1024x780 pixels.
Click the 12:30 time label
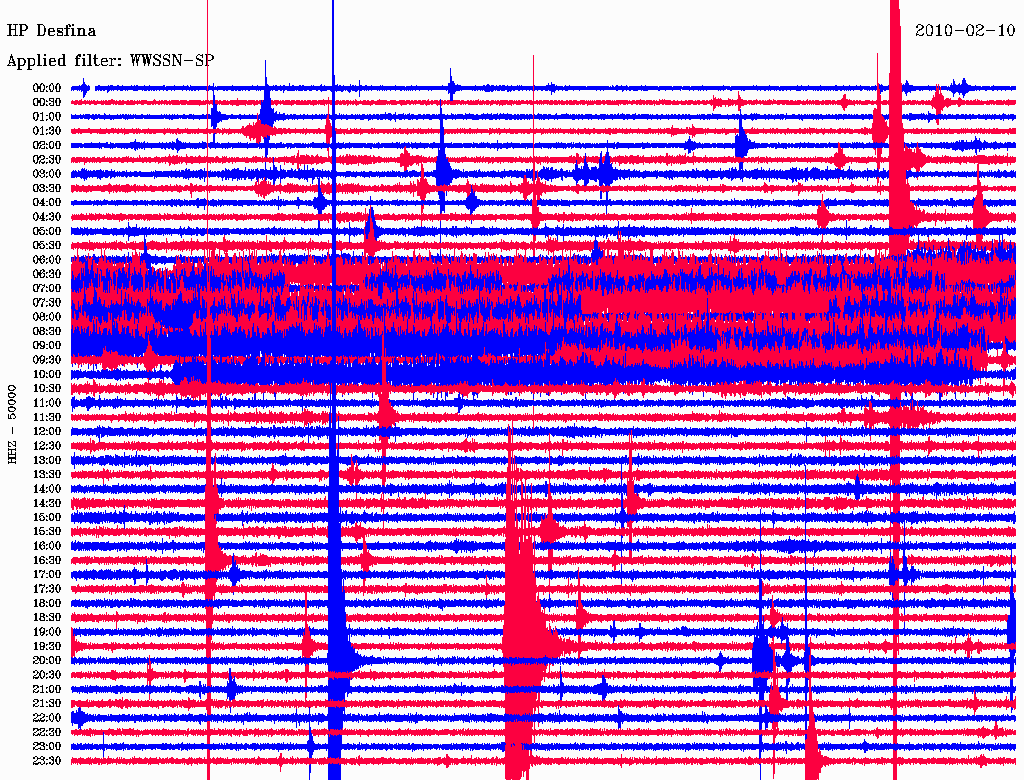47,446
